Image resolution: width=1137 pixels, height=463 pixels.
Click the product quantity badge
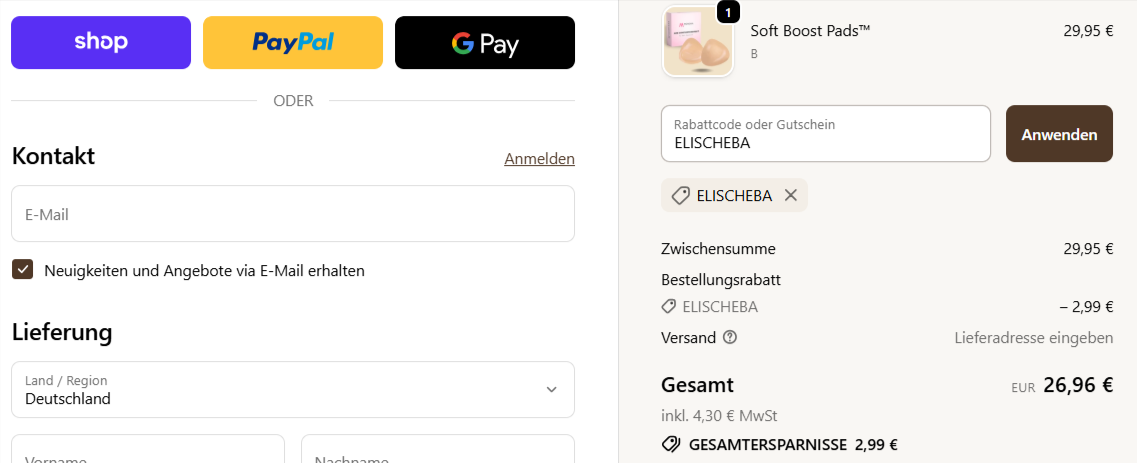[x=728, y=12]
